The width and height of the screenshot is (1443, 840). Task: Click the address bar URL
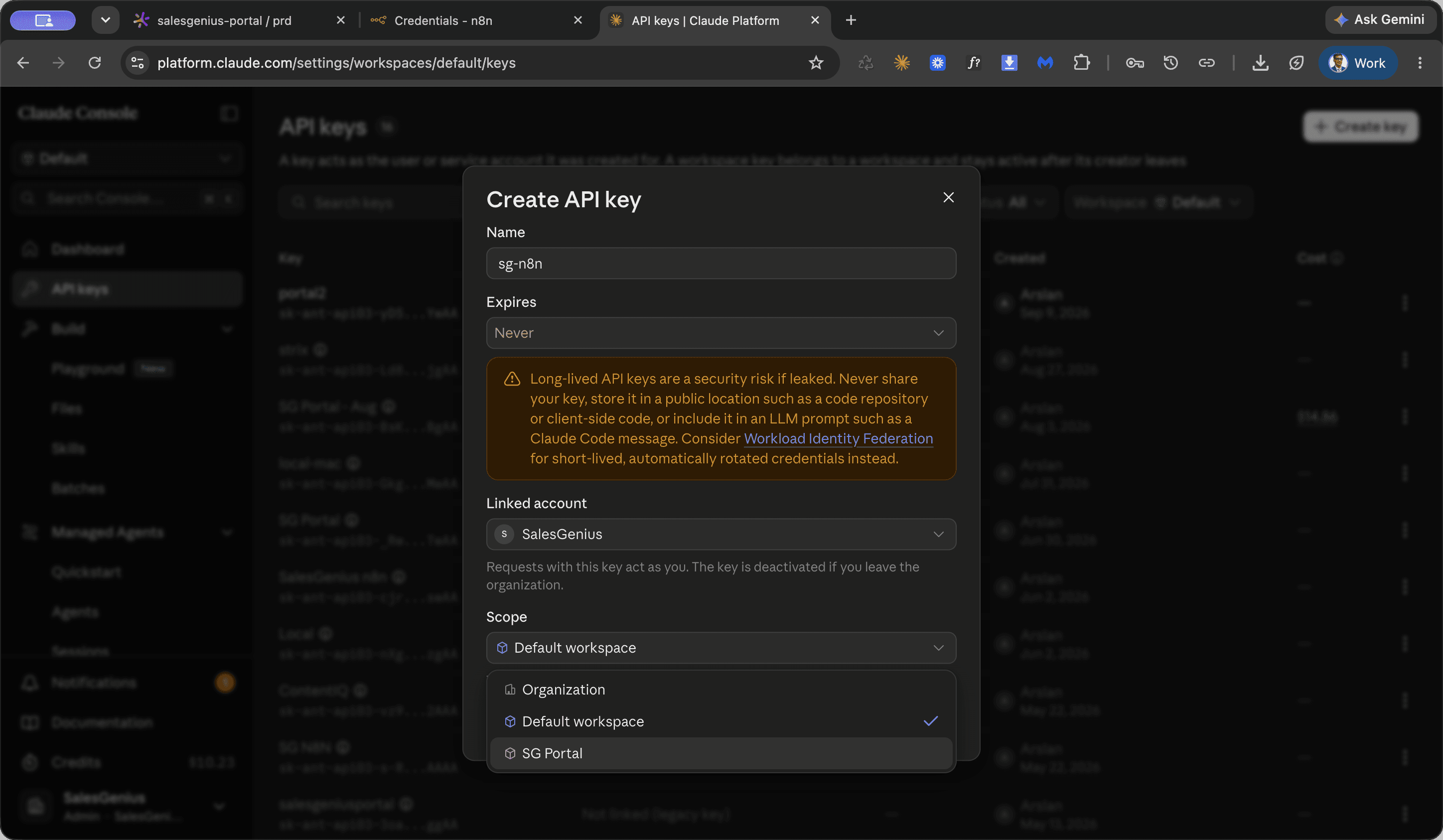pos(336,63)
